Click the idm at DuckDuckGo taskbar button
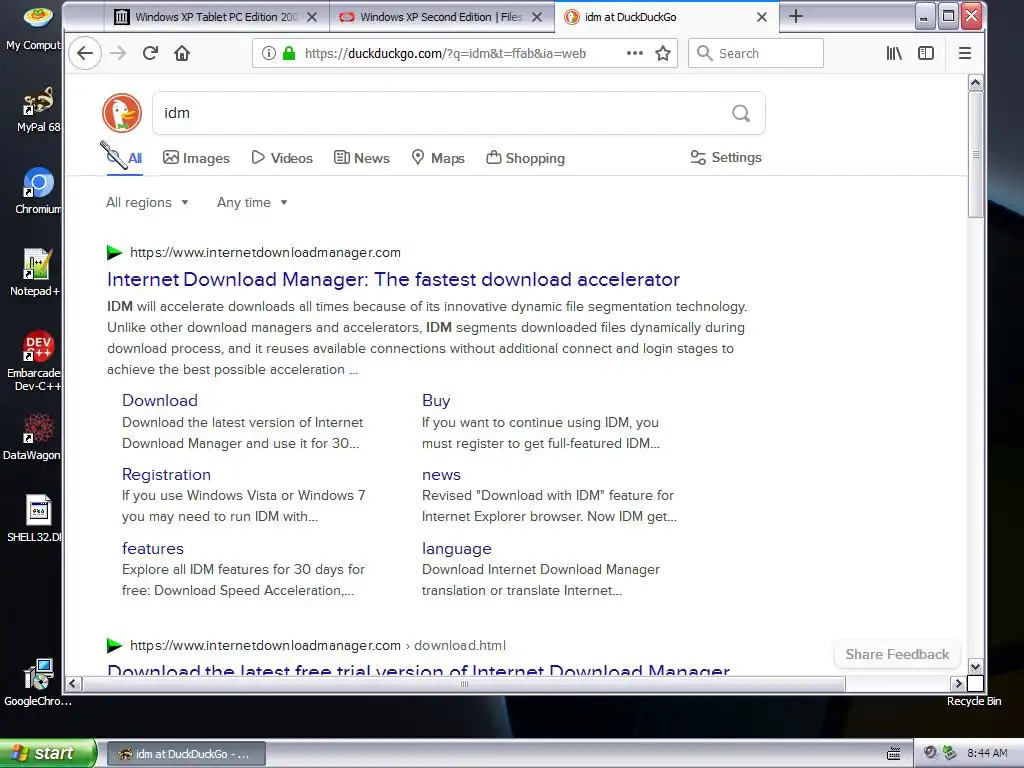 (185, 754)
